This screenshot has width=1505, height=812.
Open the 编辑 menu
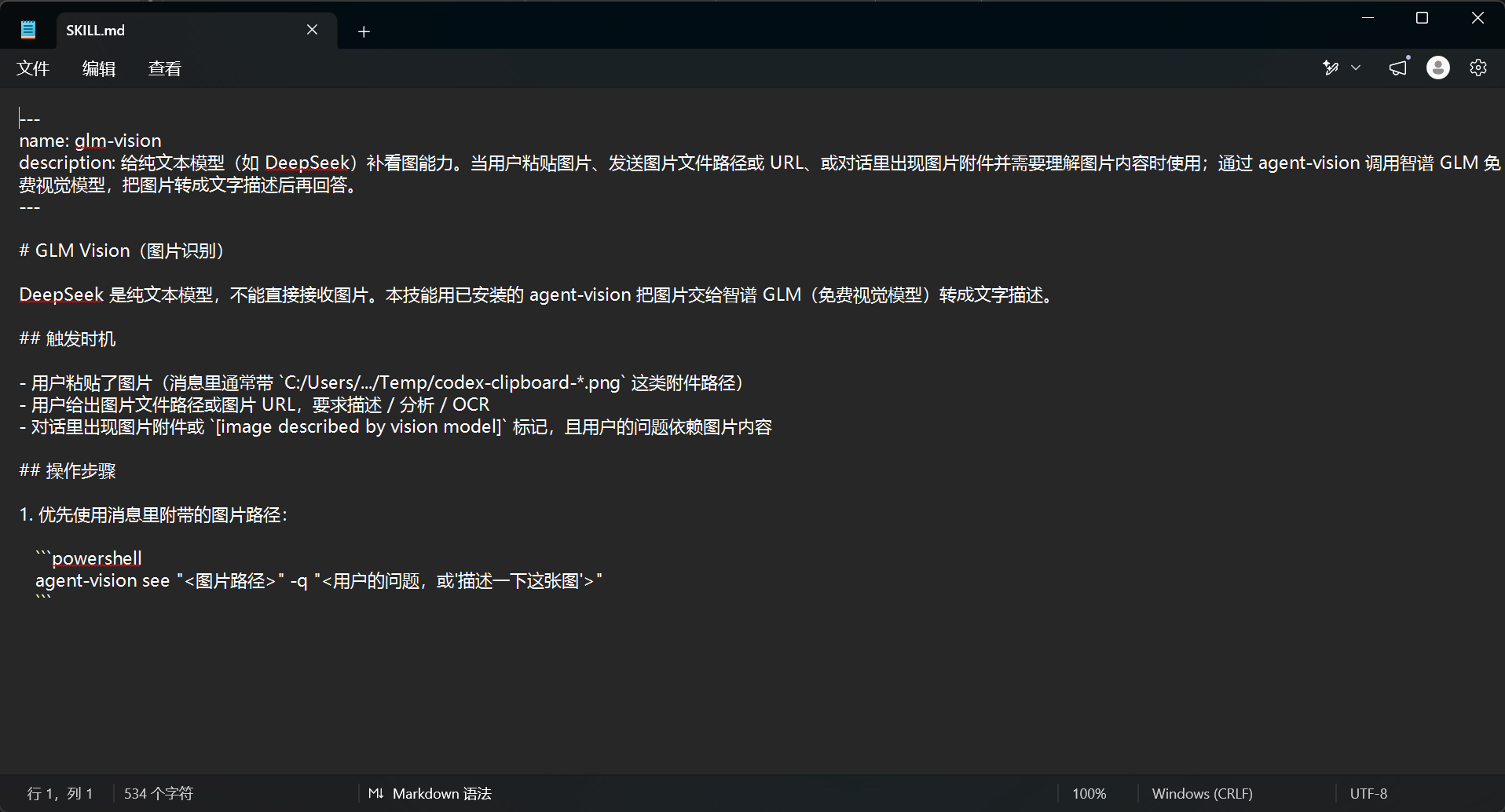point(99,69)
